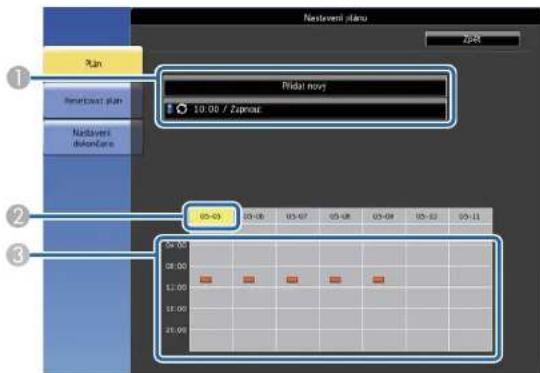
Task: Click the Zpět button
Action: coord(472,40)
